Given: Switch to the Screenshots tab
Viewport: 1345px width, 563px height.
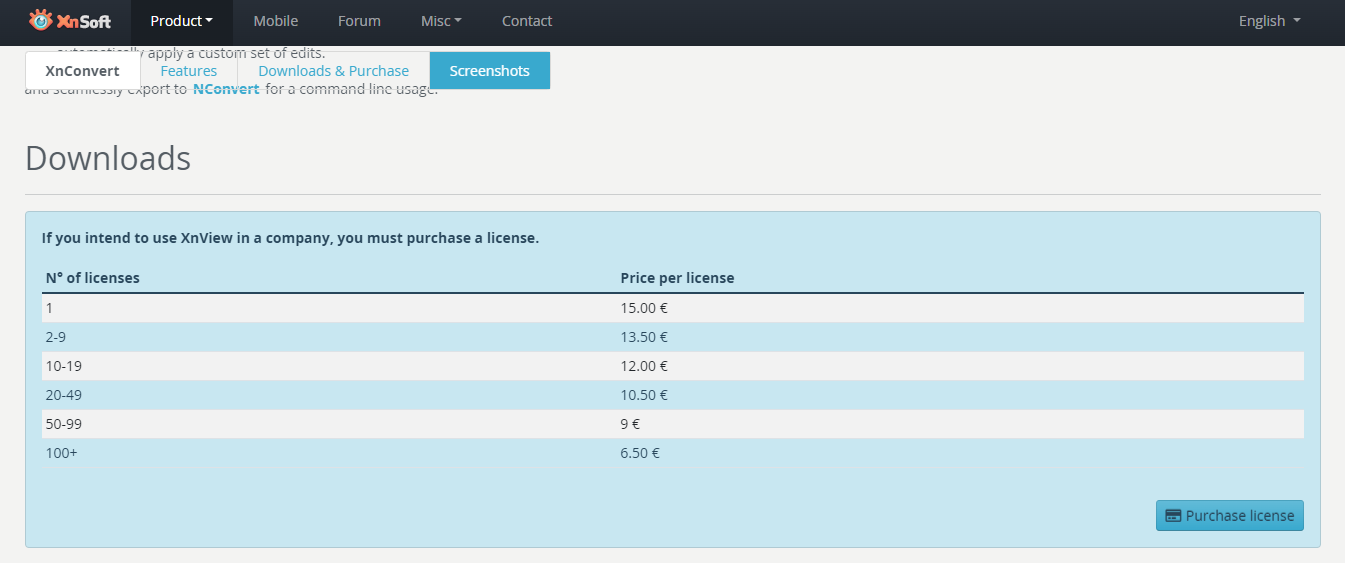Looking at the screenshot, I should coord(490,71).
